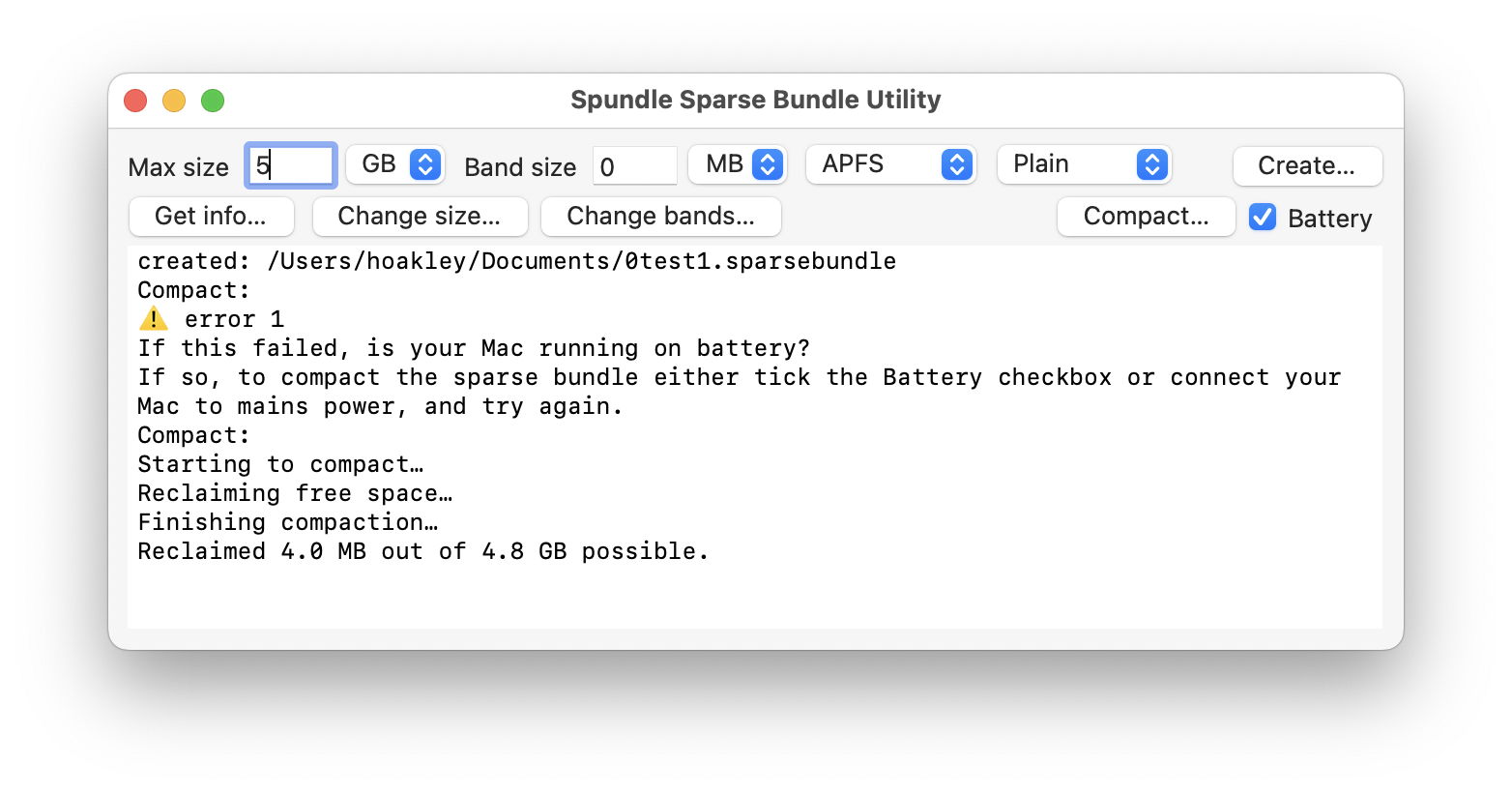Viewport: 1512px width, 793px height.
Task: Click the Band size input field
Action: pyautogui.click(x=634, y=166)
